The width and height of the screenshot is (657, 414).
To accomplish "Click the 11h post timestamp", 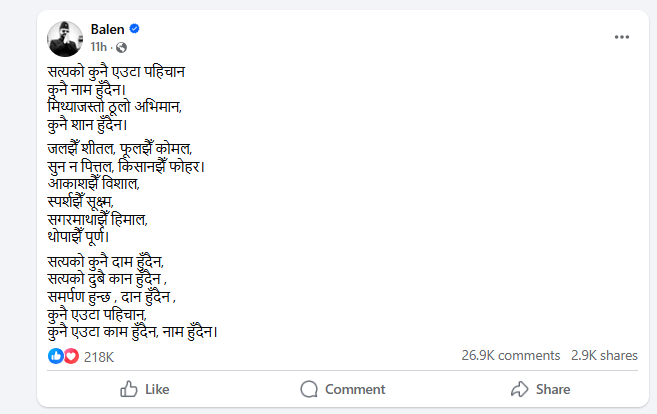I will [99, 47].
